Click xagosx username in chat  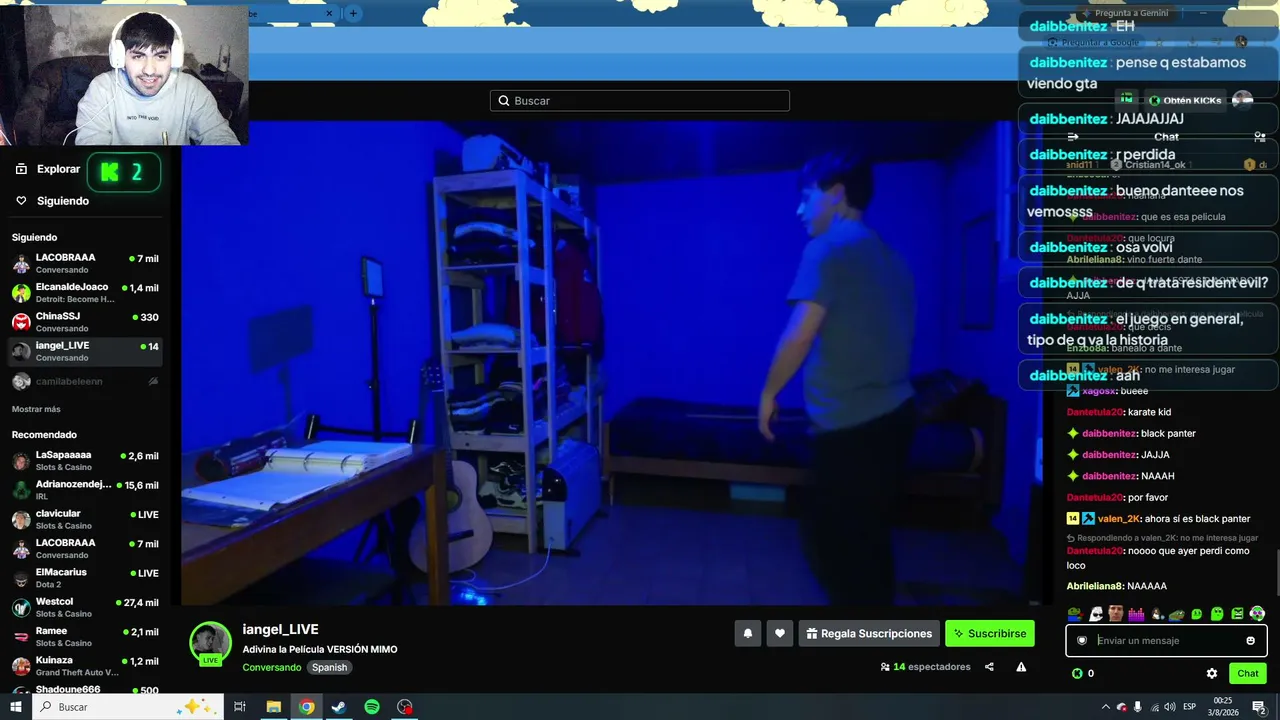1099,391
